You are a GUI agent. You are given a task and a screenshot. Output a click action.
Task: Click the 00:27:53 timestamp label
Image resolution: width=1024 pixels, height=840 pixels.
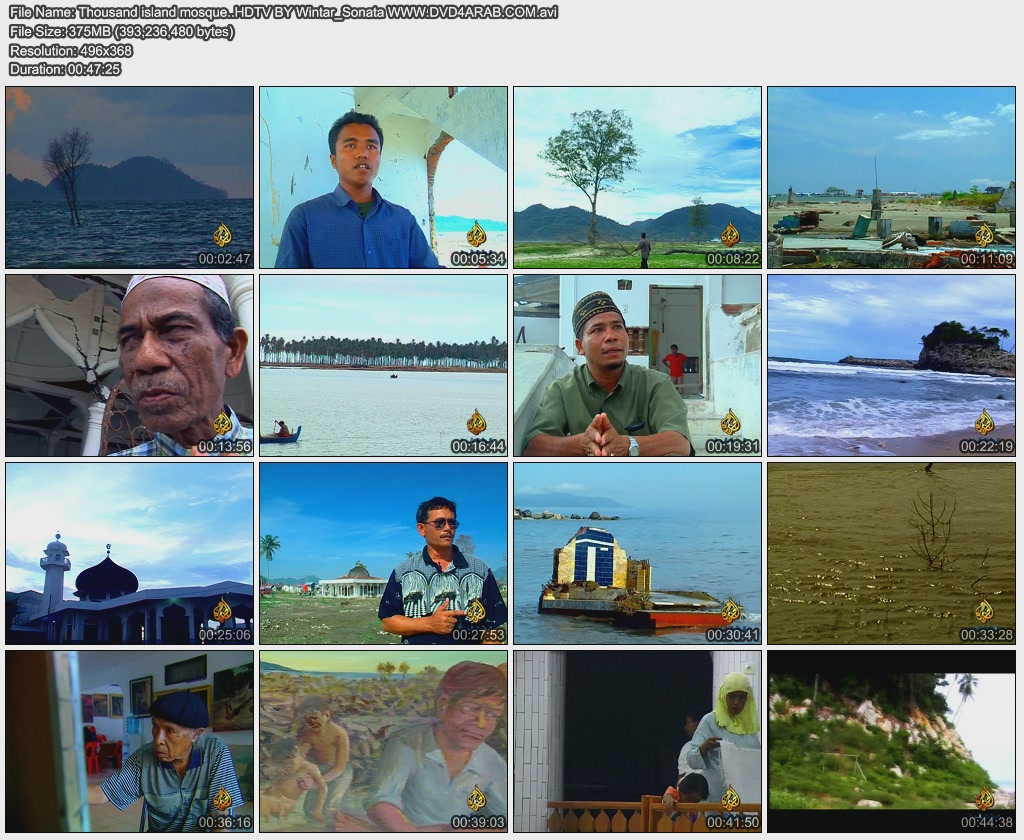tap(478, 635)
